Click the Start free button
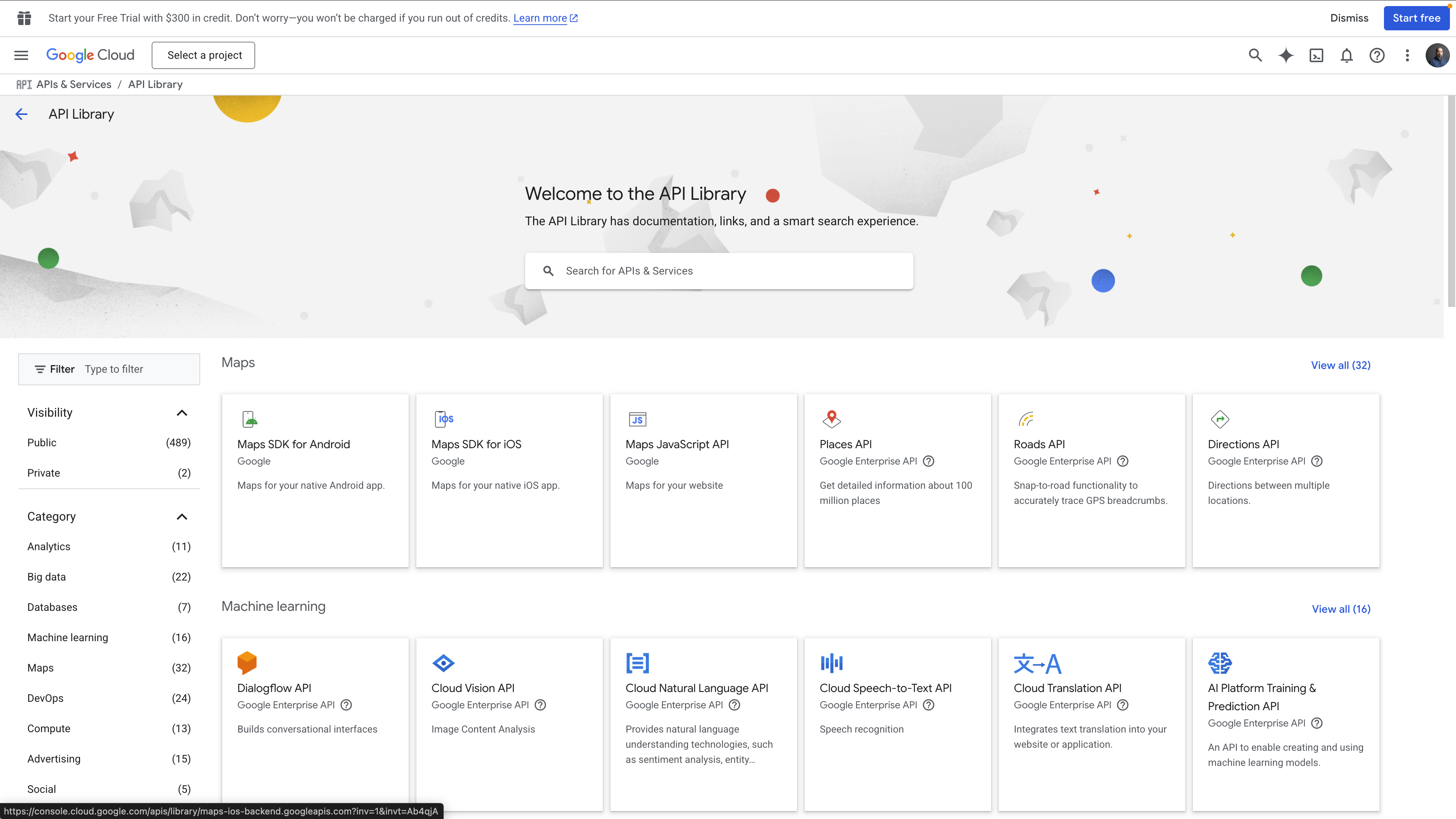Viewport: 1456px width, 819px height. 1416,18
